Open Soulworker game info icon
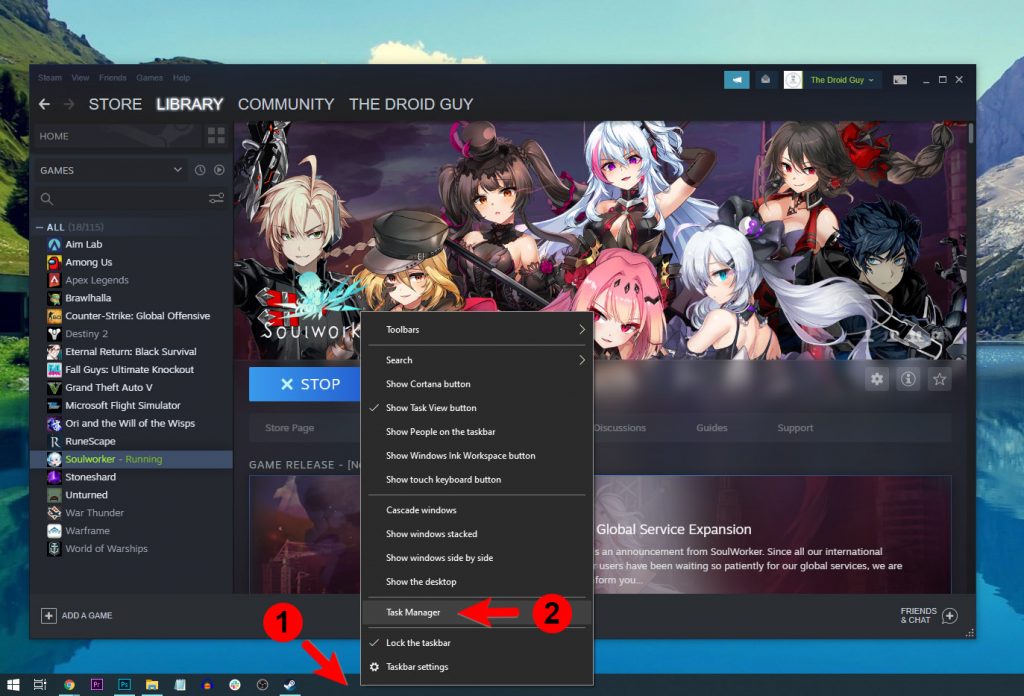Screen dimensions: 1024x696 coord(908,379)
